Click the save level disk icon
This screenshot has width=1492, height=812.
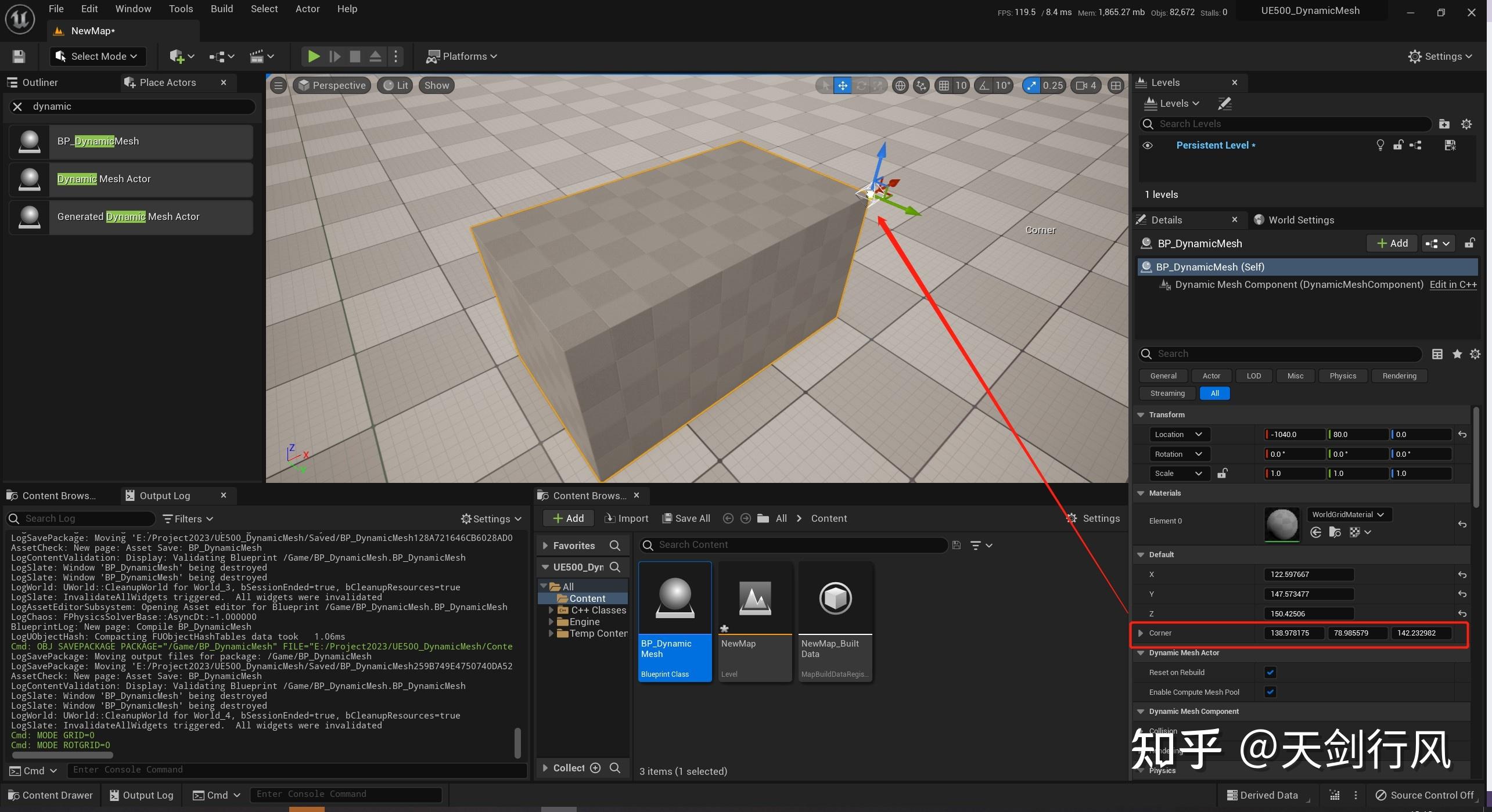point(19,56)
